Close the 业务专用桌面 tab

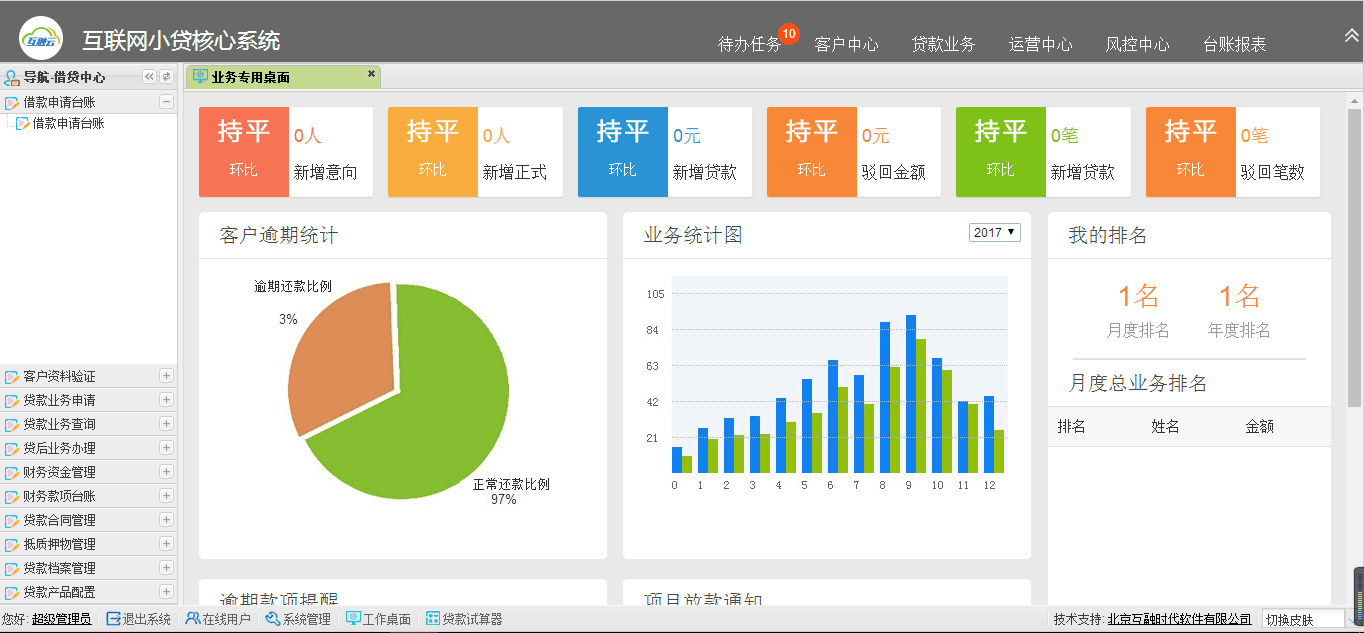pos(371,74)
